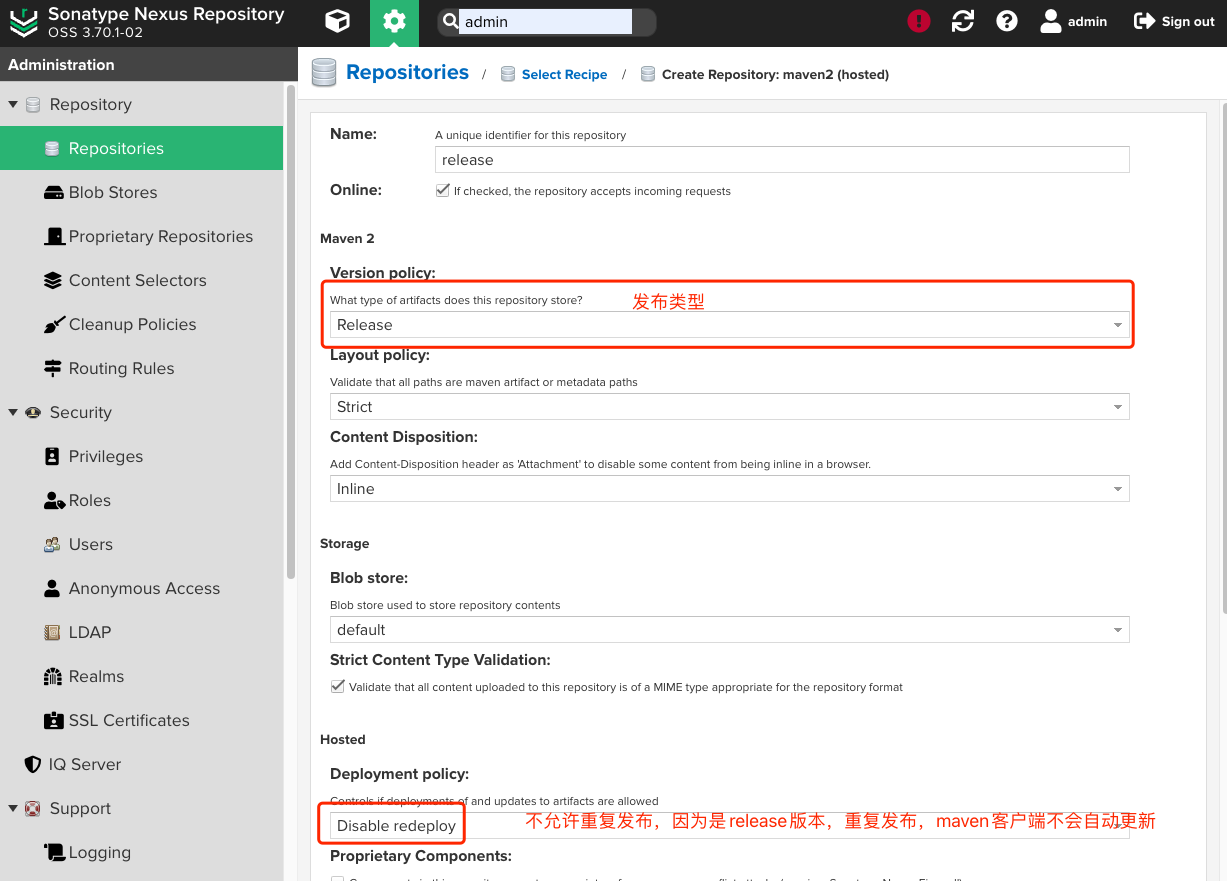This screenshot has width=1227, height=881.
Task: Open the Administration gear icon
Action: pyautogui.click(x=394, y=22)
